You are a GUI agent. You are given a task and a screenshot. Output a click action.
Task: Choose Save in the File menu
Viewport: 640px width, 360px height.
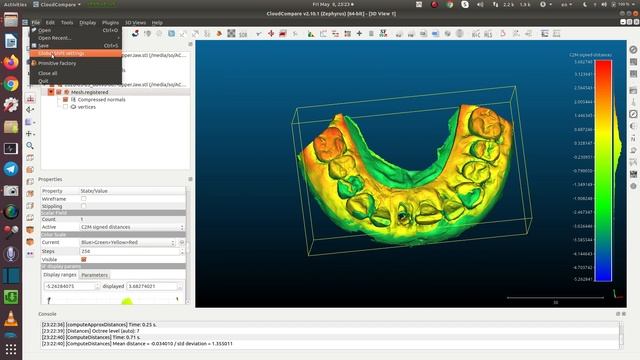(x=75, y=46)
